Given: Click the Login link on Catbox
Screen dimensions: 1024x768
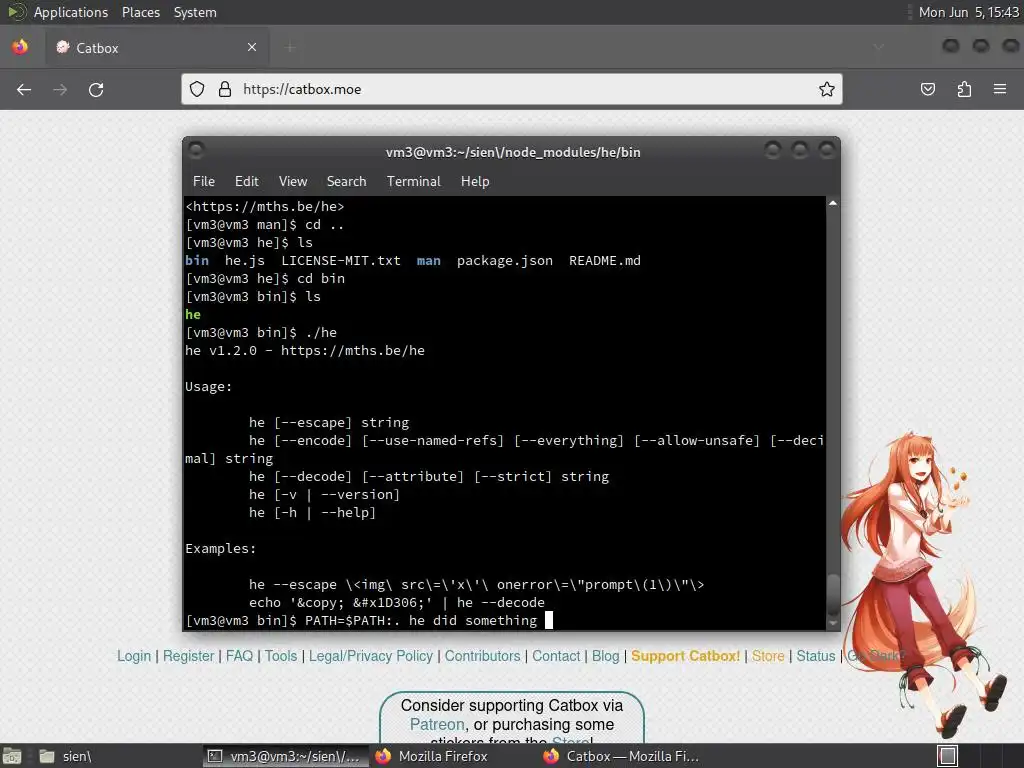Looking at the screenshot, I should pos(134,656).
